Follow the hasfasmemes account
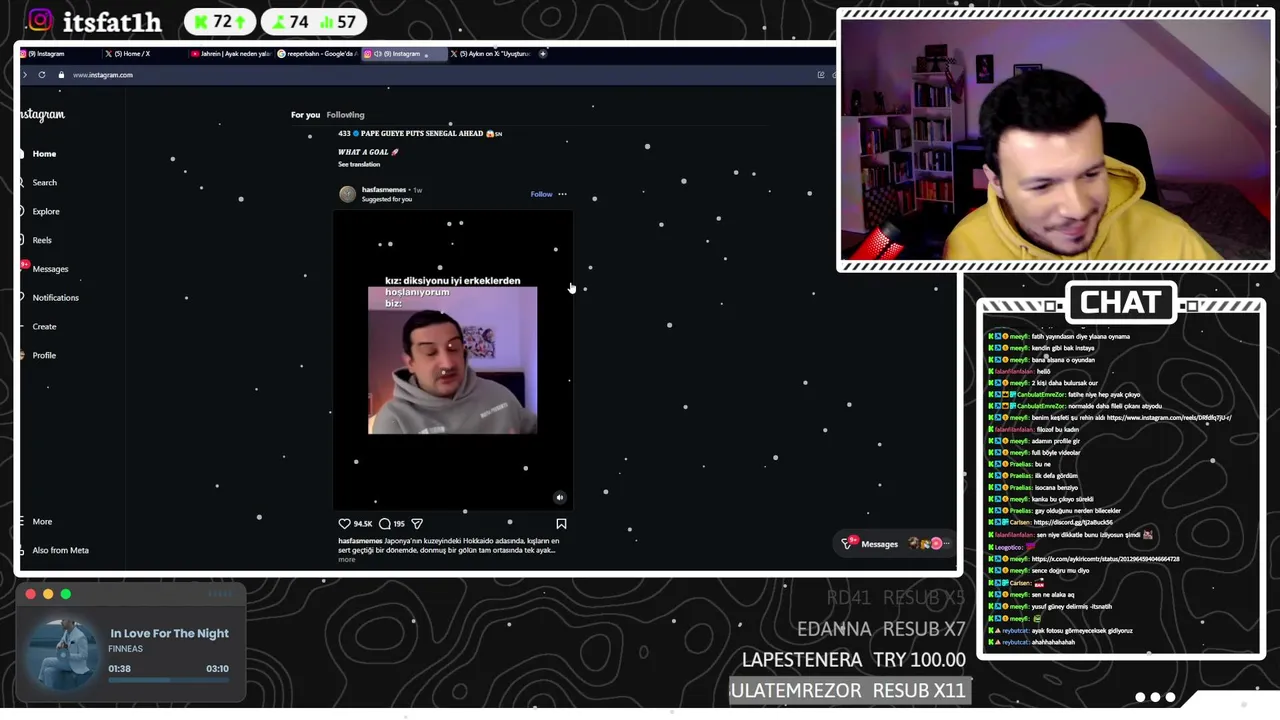 541,194
